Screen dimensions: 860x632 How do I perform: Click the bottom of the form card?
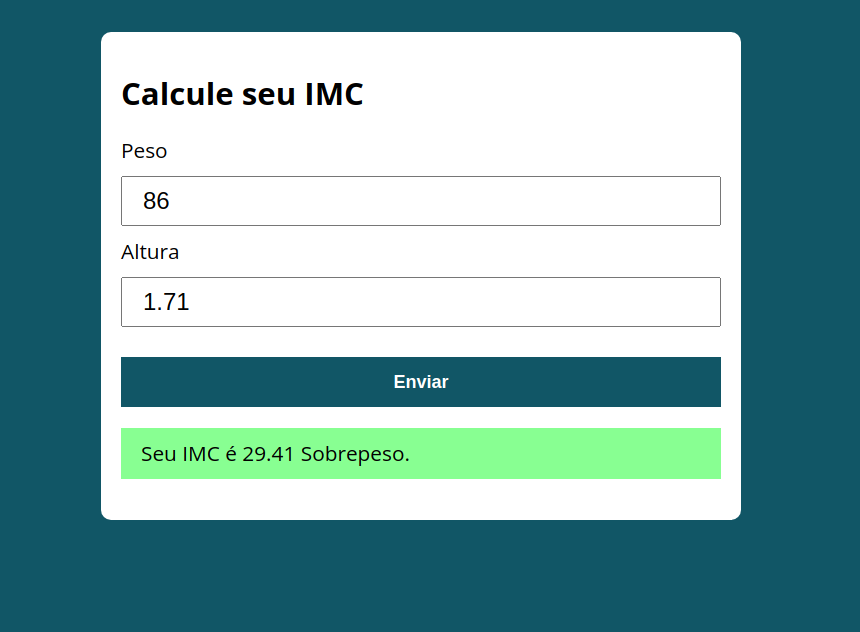(420, 505)
